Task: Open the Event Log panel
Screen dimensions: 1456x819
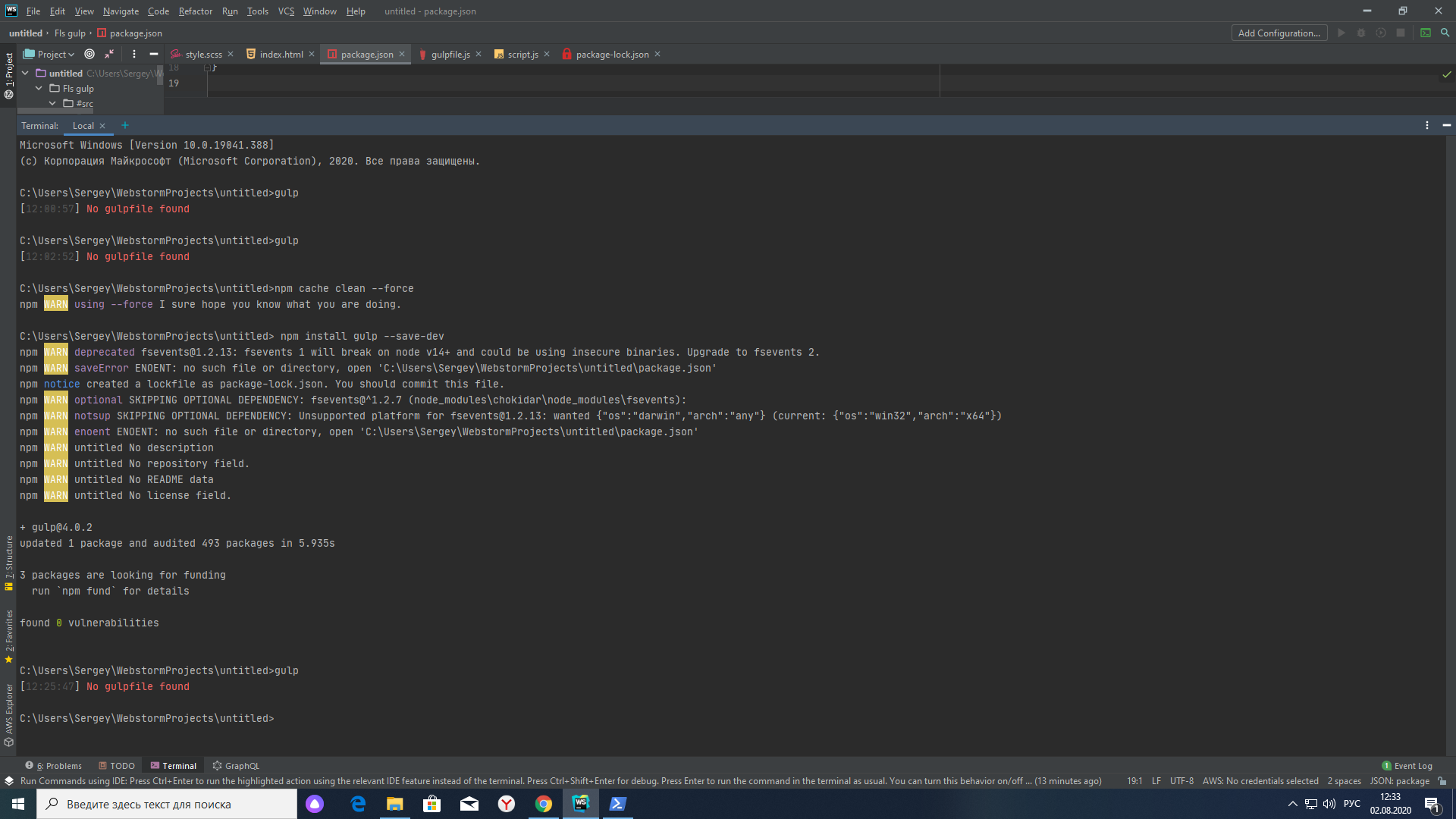Action: [x=1407, y=766]
